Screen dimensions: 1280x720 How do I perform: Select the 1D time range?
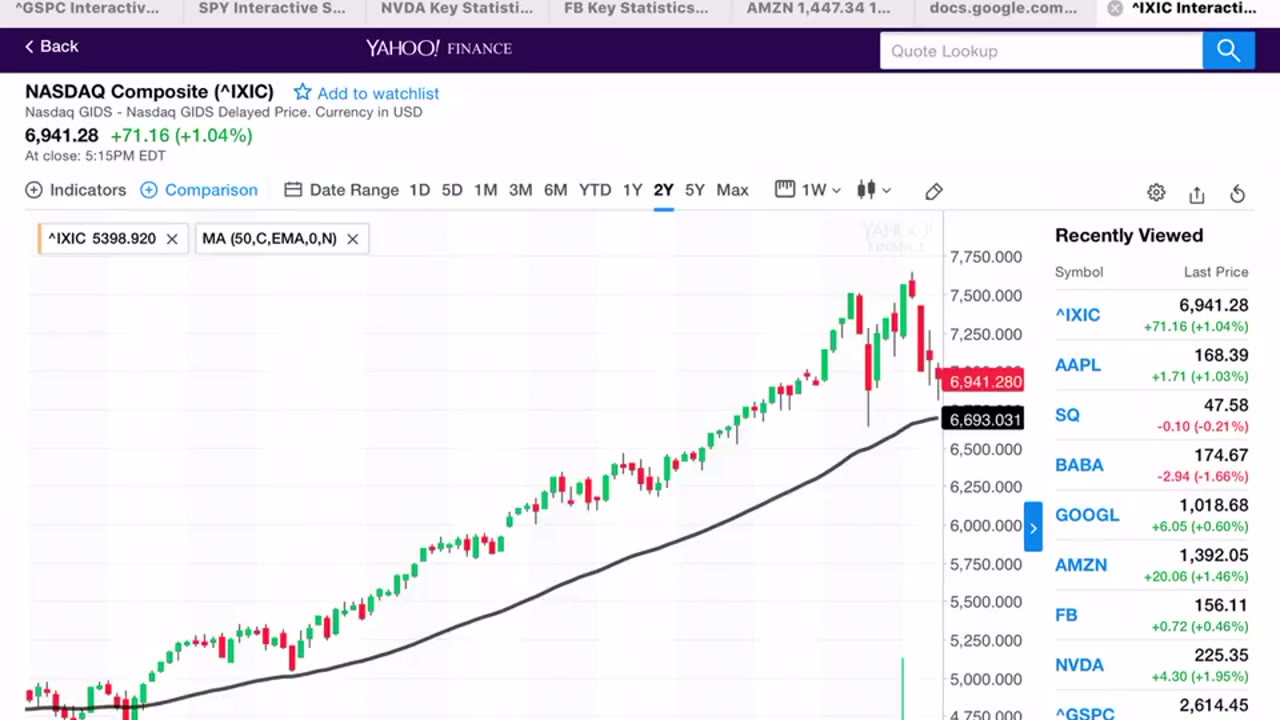point(419,190)
